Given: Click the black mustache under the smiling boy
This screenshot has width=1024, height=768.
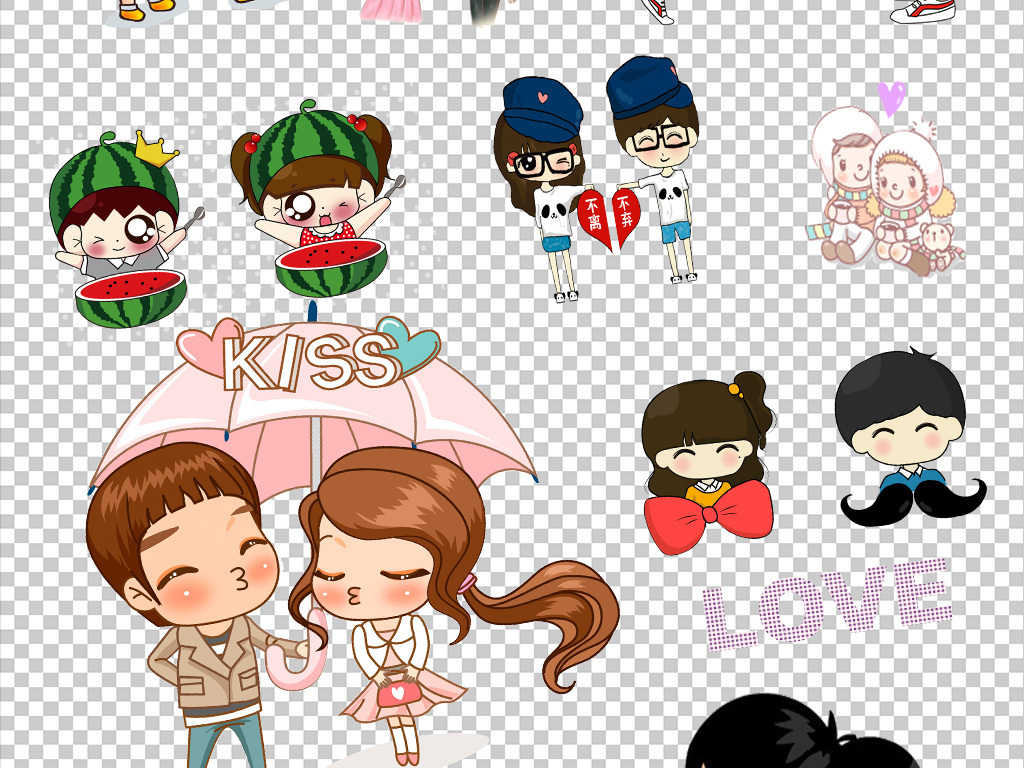Looking at the screenshot, I should click(x=912, y=500).
